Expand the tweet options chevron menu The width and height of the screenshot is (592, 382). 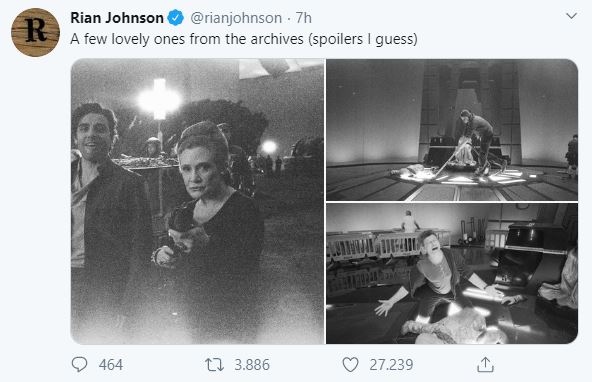click(572, 16)
